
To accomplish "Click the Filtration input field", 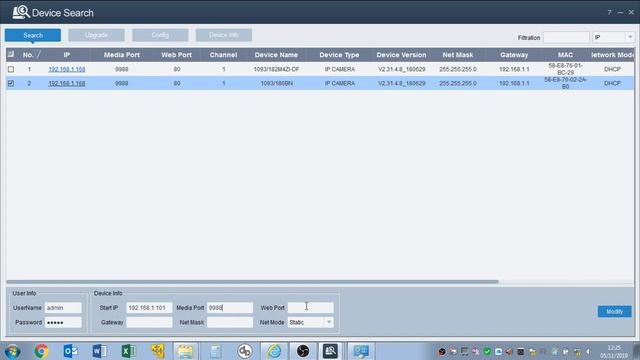I will coord(566,37).
